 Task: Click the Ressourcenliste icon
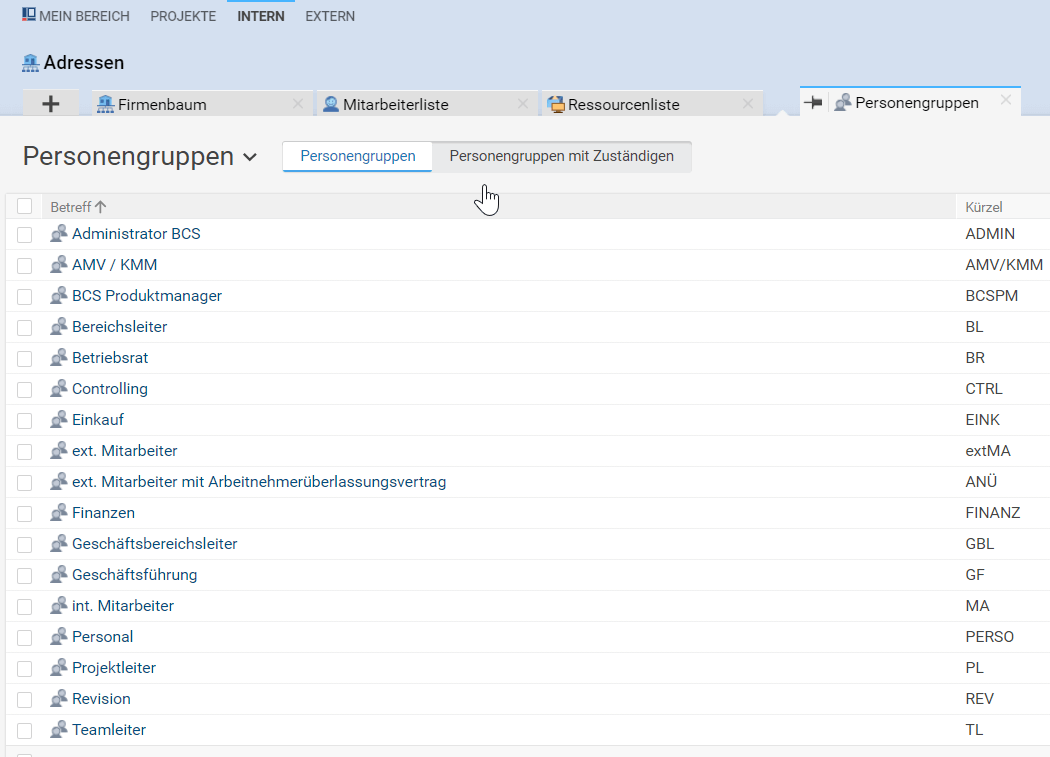click(x=556, y=103)
